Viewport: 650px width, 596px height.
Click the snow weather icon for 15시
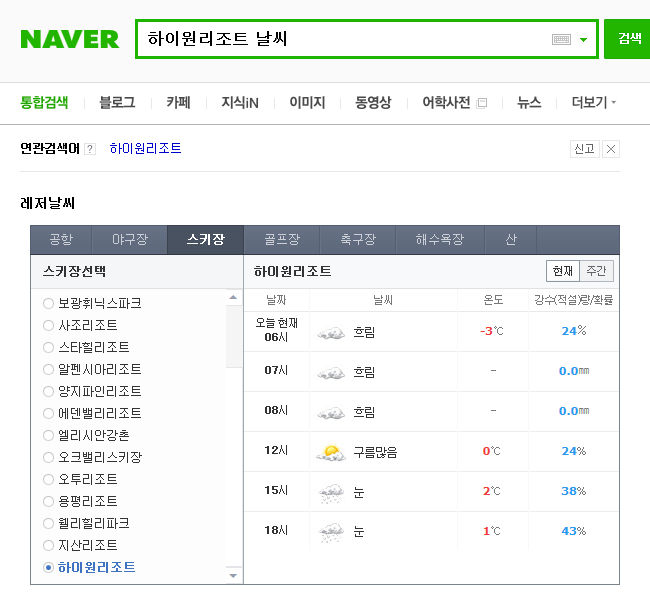[331, 493]
